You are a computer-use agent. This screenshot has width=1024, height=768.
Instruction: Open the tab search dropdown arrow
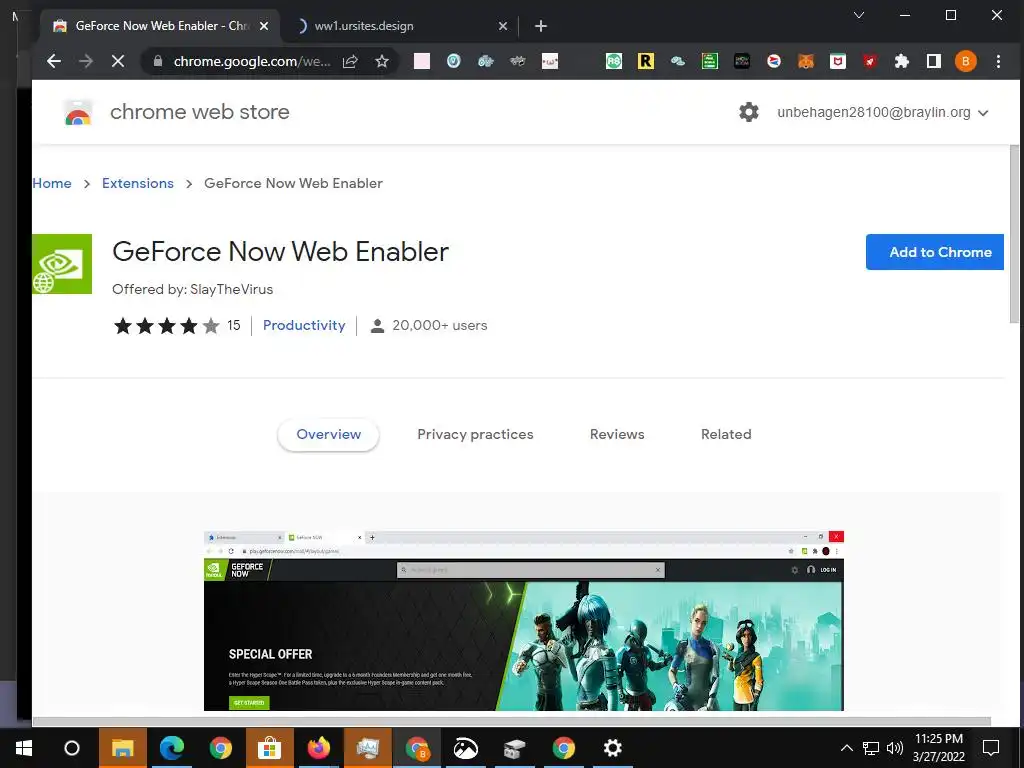coord(859,15)
